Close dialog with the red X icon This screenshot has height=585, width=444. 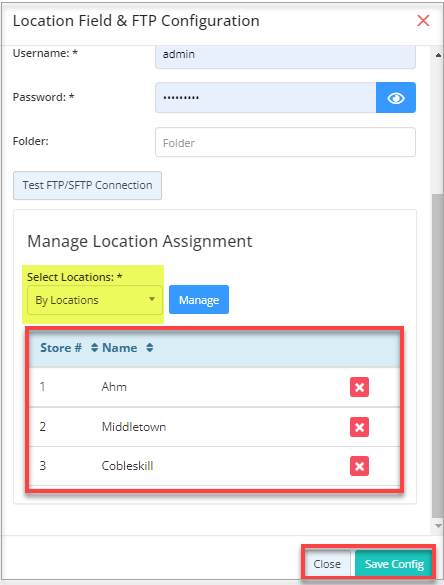click(423, 21)
